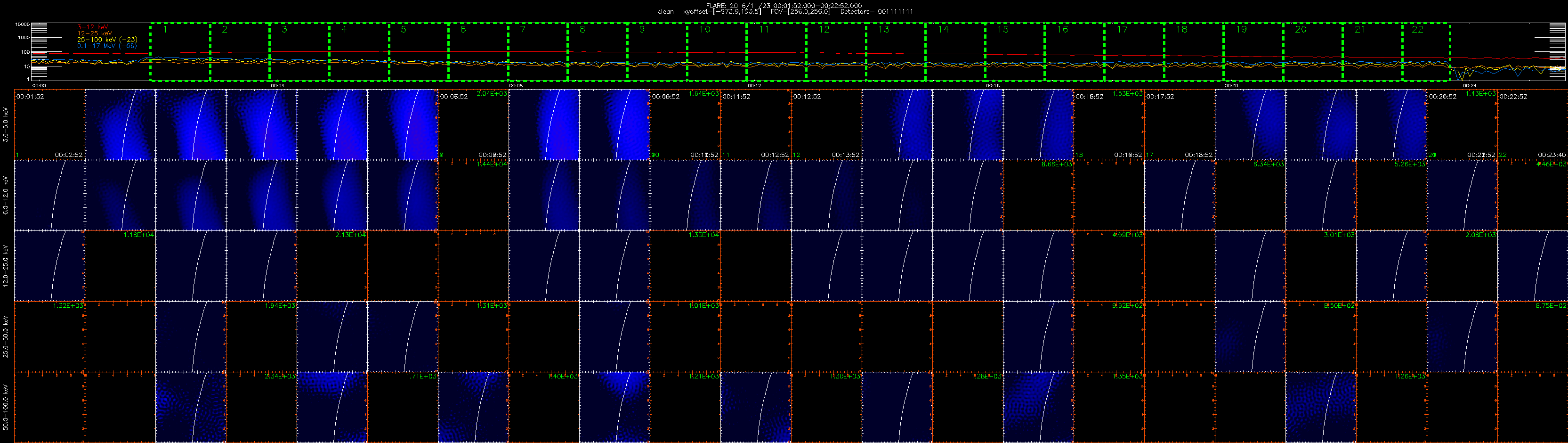Click the 'Detectors= 001111111' header text

(876, 12)
